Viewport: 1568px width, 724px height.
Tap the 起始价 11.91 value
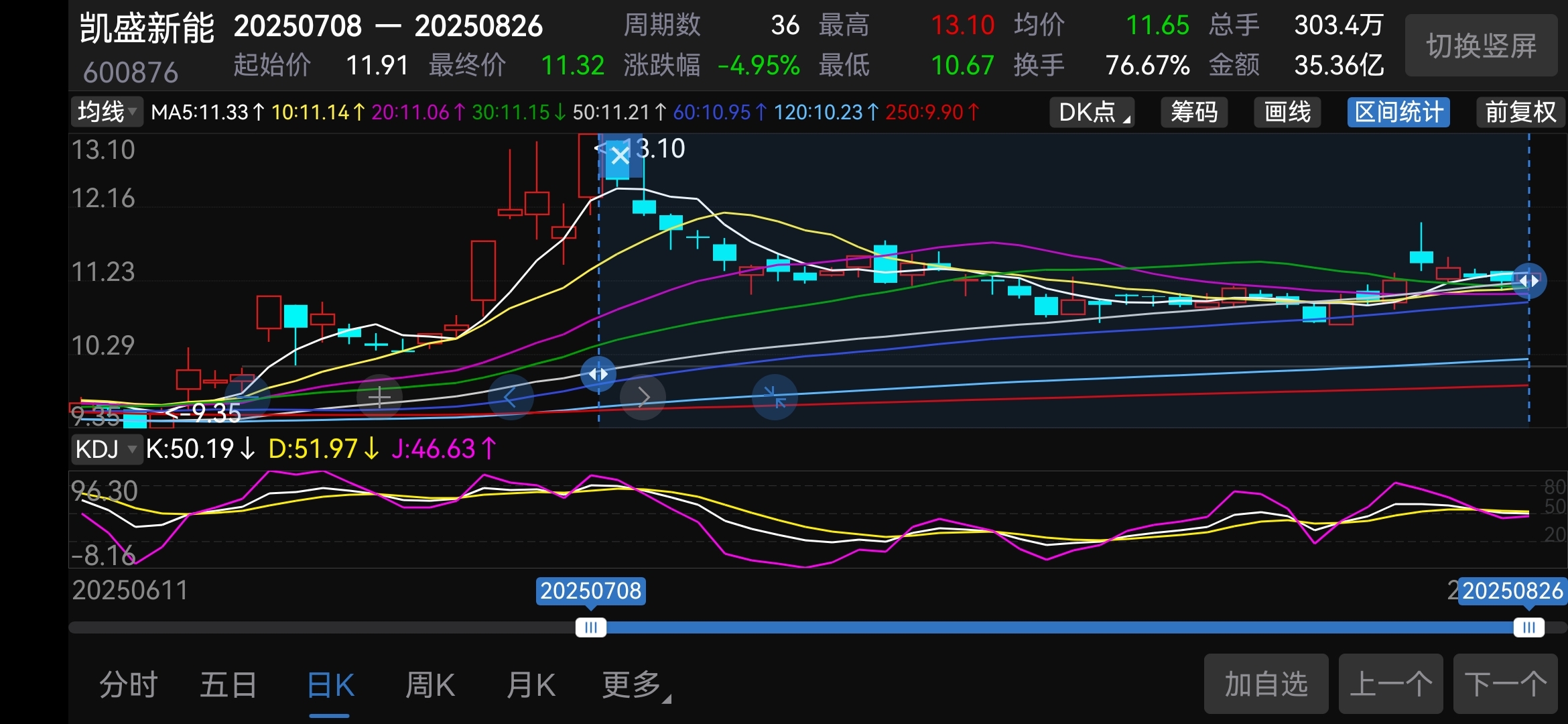[x=377, y=66]
